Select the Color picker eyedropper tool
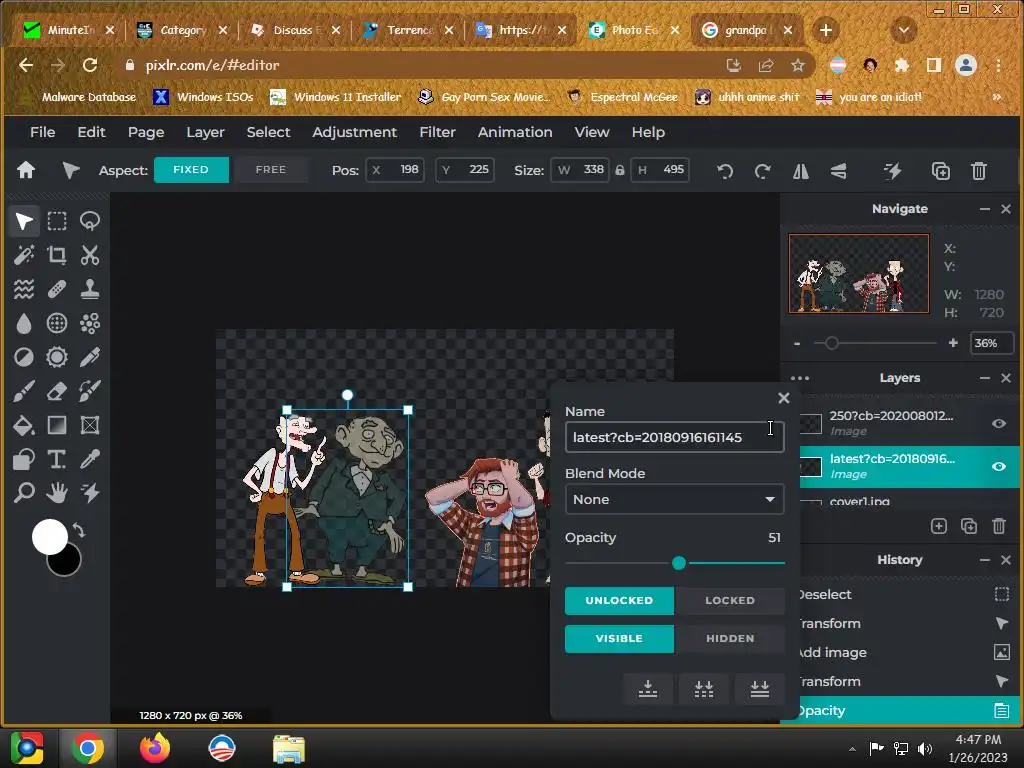Image resolution: width=1024 pixels, height=768 pixels. pyautogui.click(x=90, y=459)
